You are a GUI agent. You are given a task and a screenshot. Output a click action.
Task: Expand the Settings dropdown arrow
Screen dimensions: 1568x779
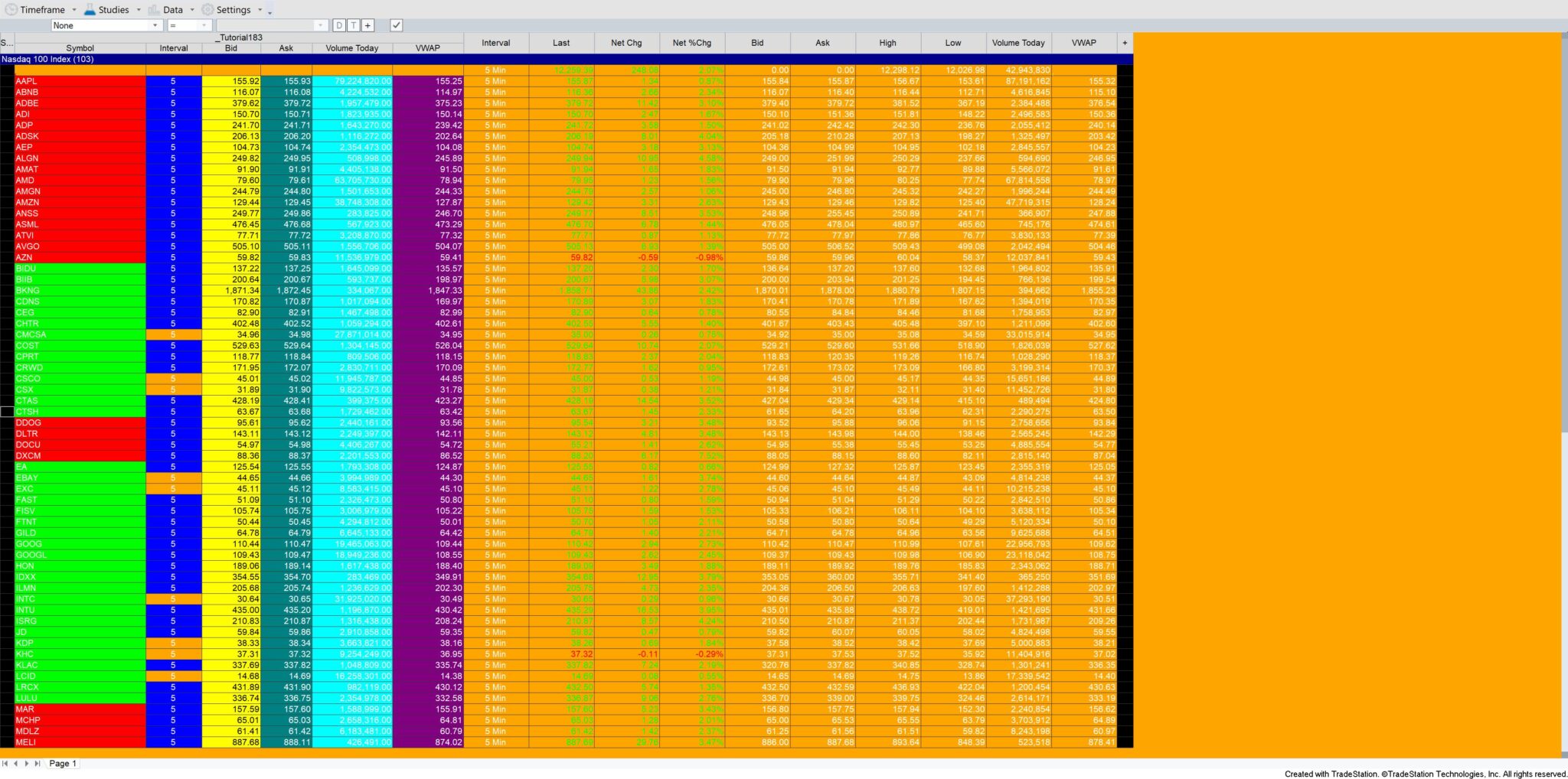(x=260, y=10)
